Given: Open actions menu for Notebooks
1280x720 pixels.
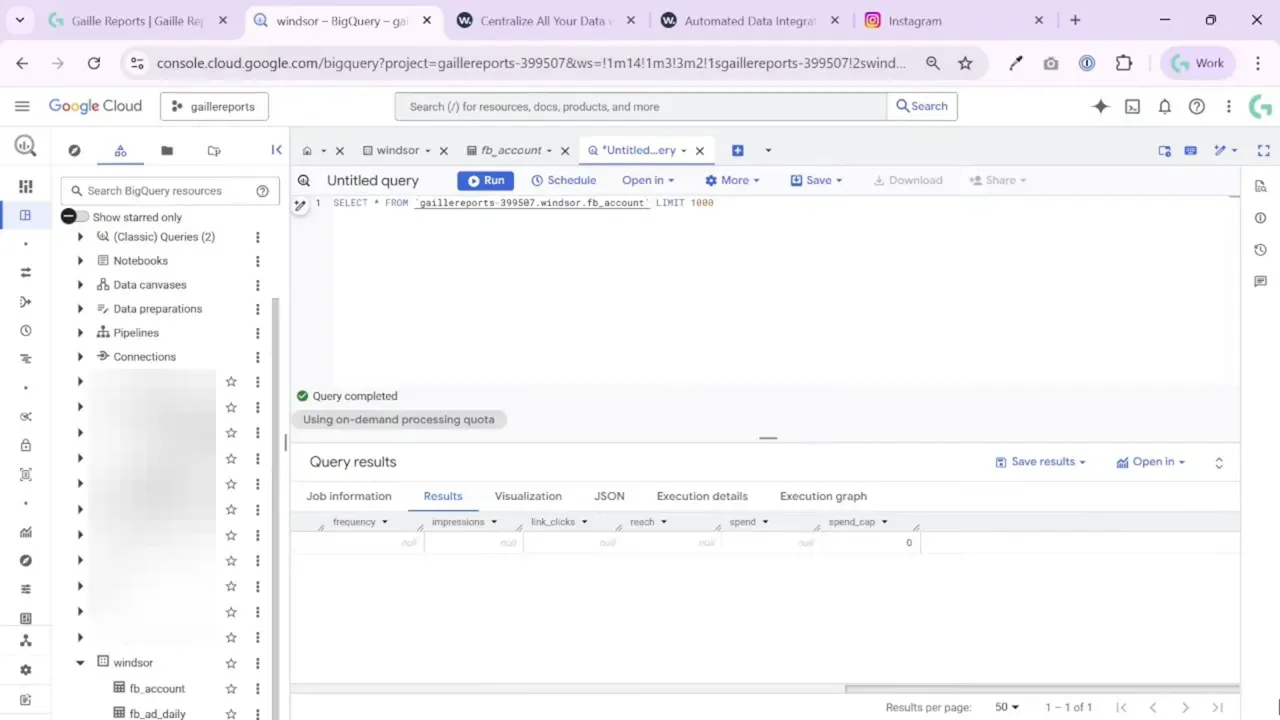Looking at the screenshot, I should tap(257, 261).
